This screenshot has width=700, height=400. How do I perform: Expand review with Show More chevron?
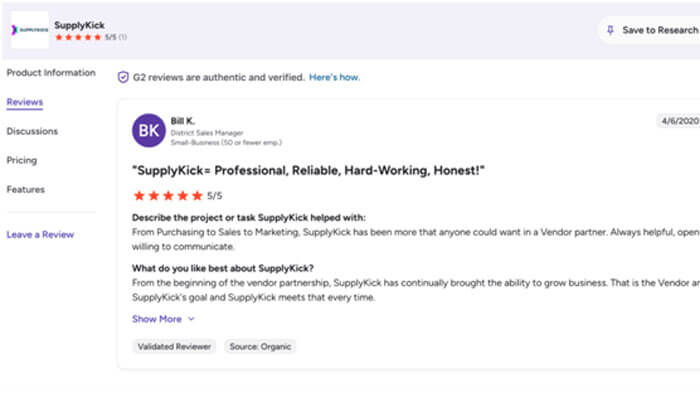pyautogui.click(x=190, y=319)
